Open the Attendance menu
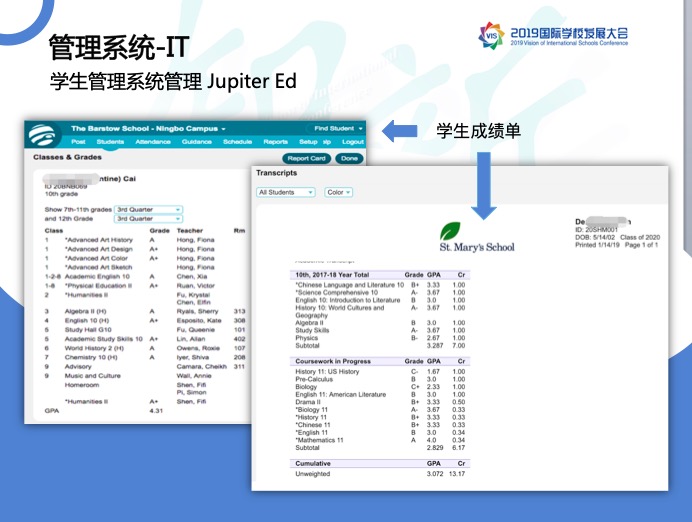 tap(153, 142)
